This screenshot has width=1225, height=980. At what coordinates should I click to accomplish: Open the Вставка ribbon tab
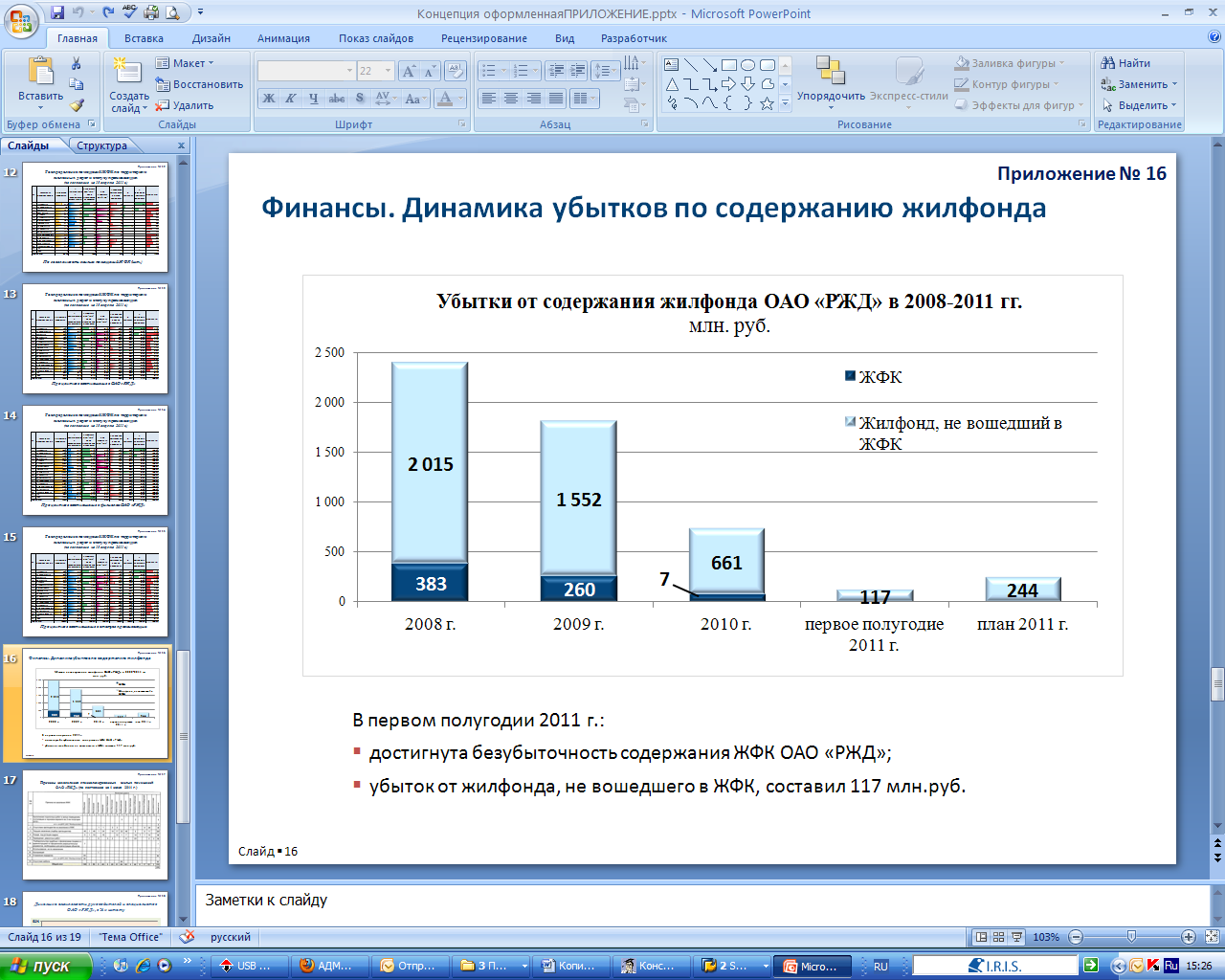pyautogui.click(x=144, y=38)
